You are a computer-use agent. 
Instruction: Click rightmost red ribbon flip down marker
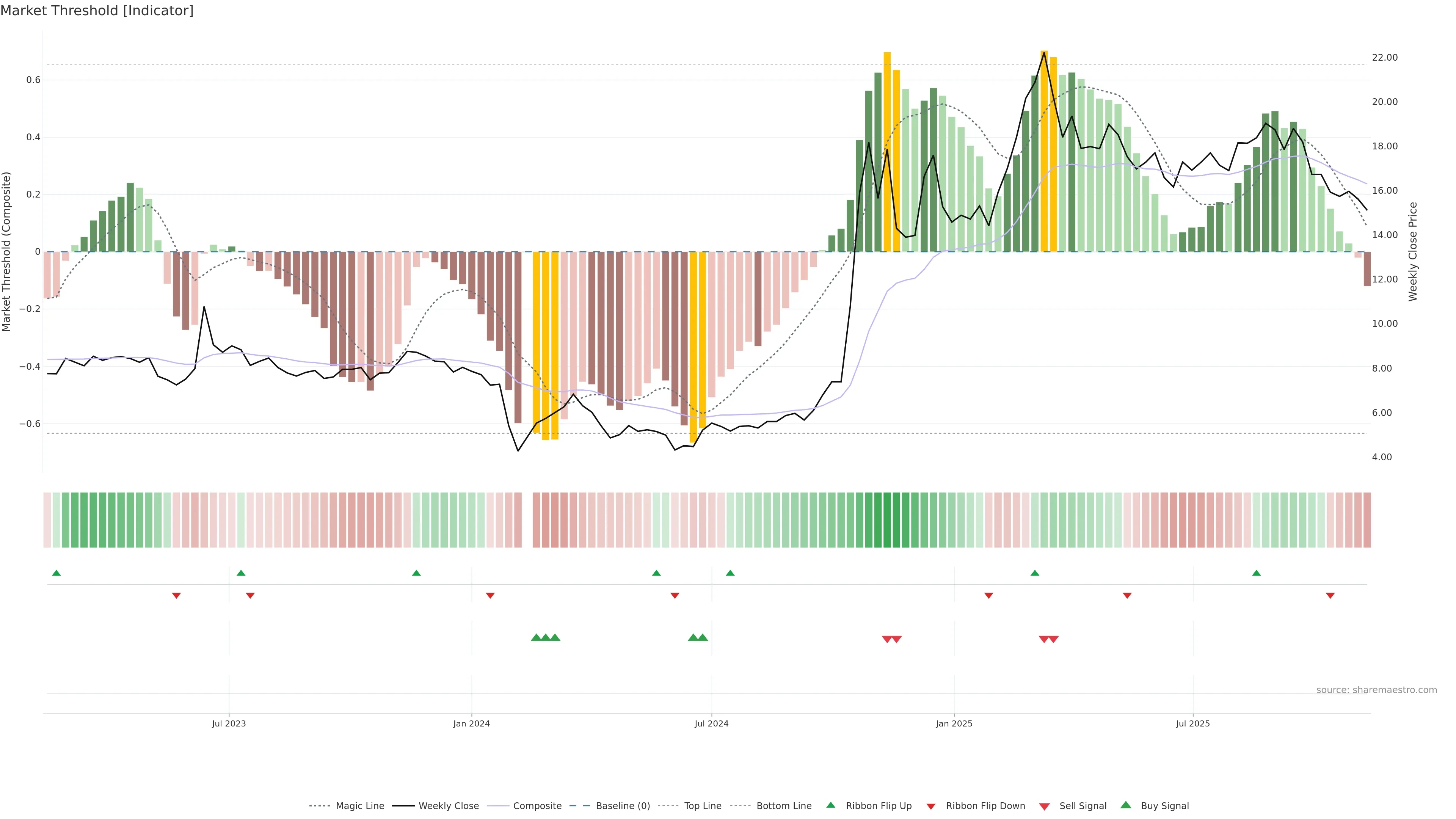pos(1330,595)
